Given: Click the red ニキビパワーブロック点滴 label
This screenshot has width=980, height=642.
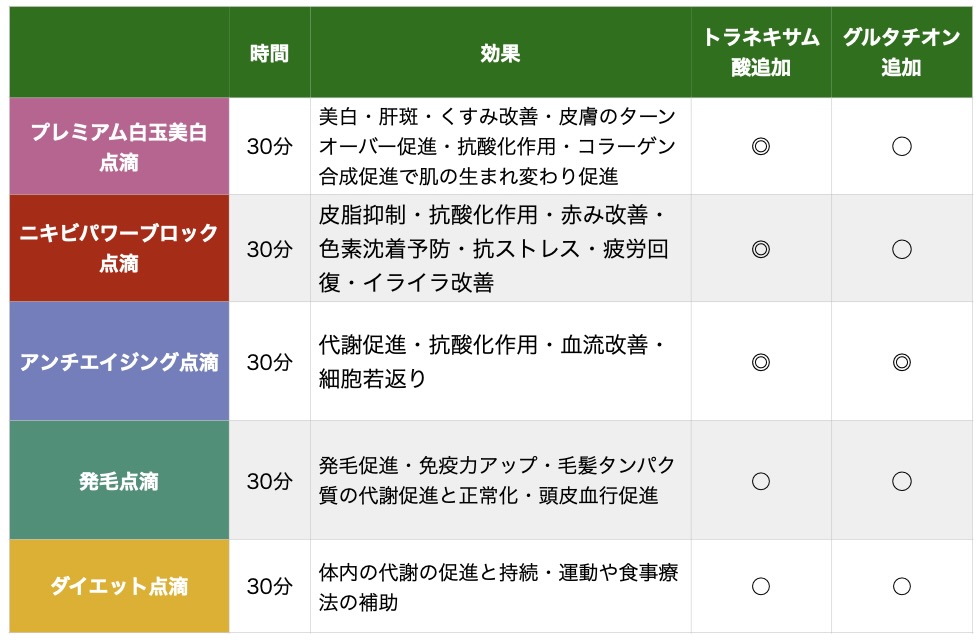Looking at the screenshot, I should pos(119,249).
